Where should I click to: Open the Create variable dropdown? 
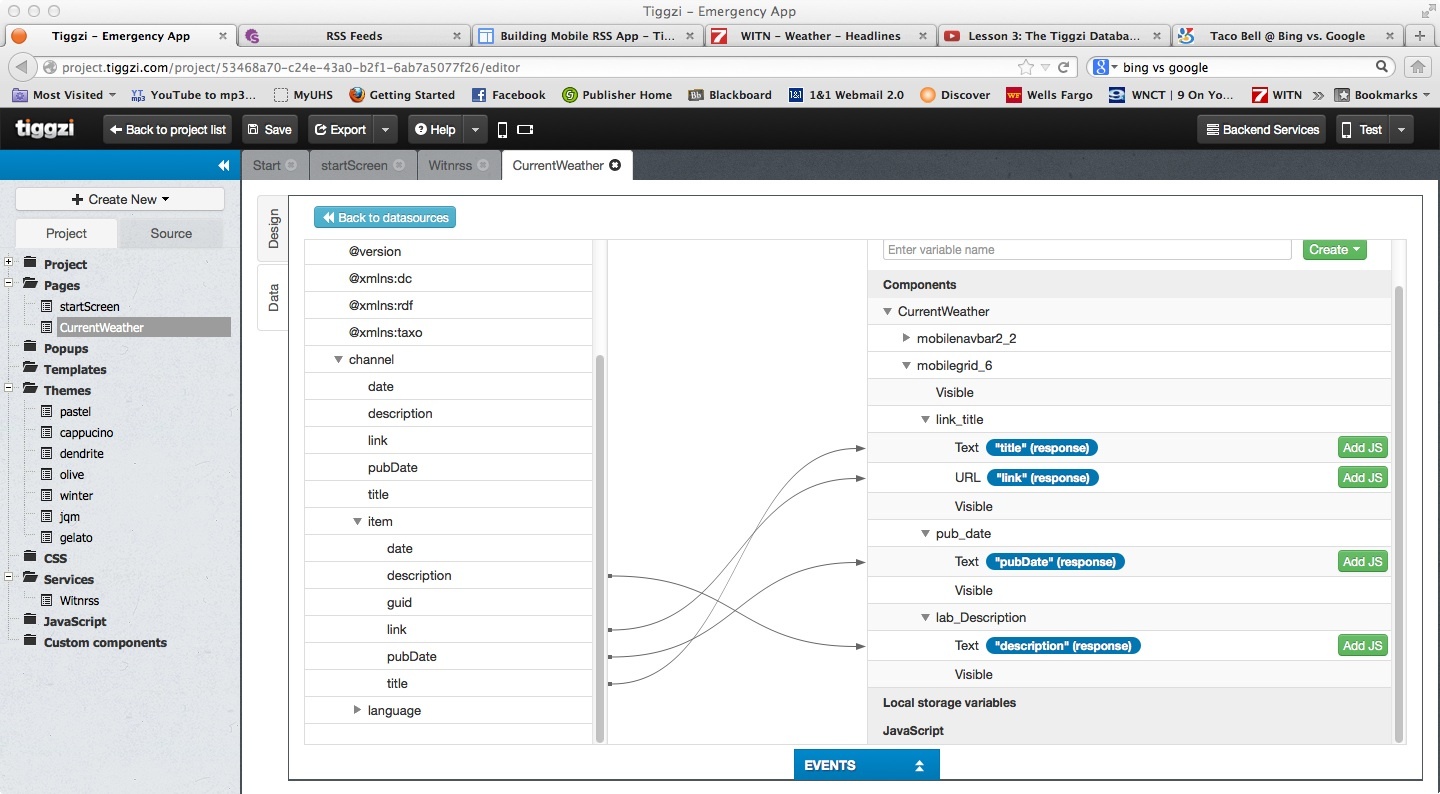coord(1334,250)
